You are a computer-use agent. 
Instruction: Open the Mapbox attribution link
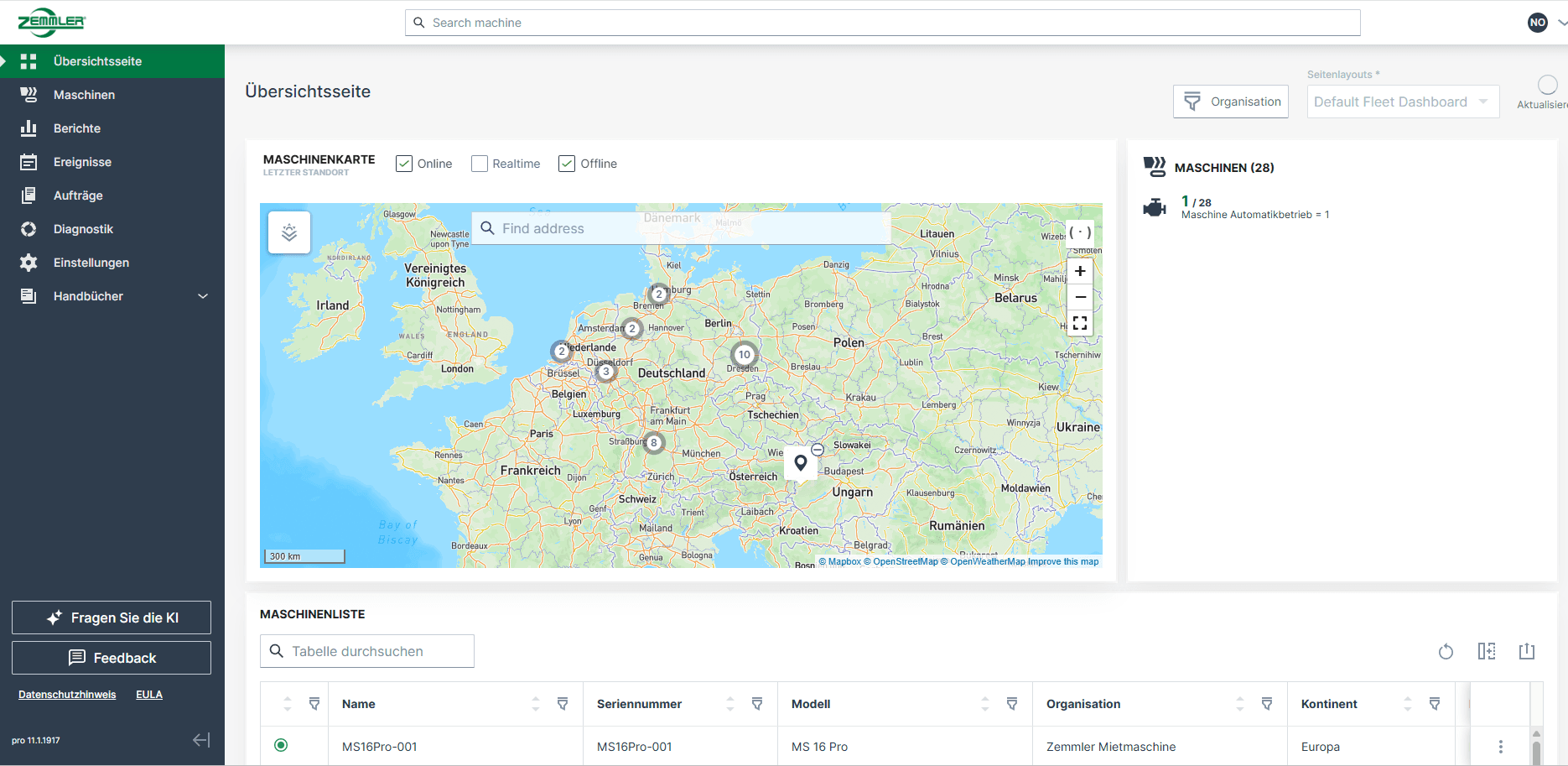pos(840,562)
